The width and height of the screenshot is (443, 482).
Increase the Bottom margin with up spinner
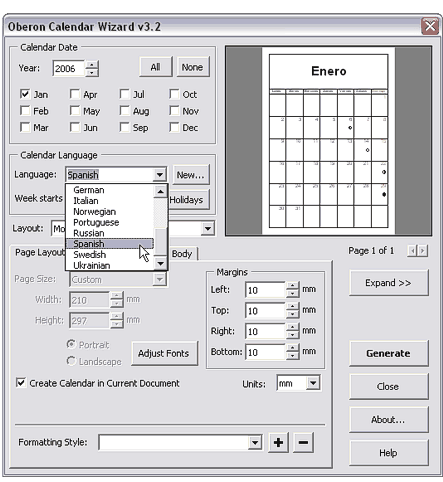pos(292,348)
